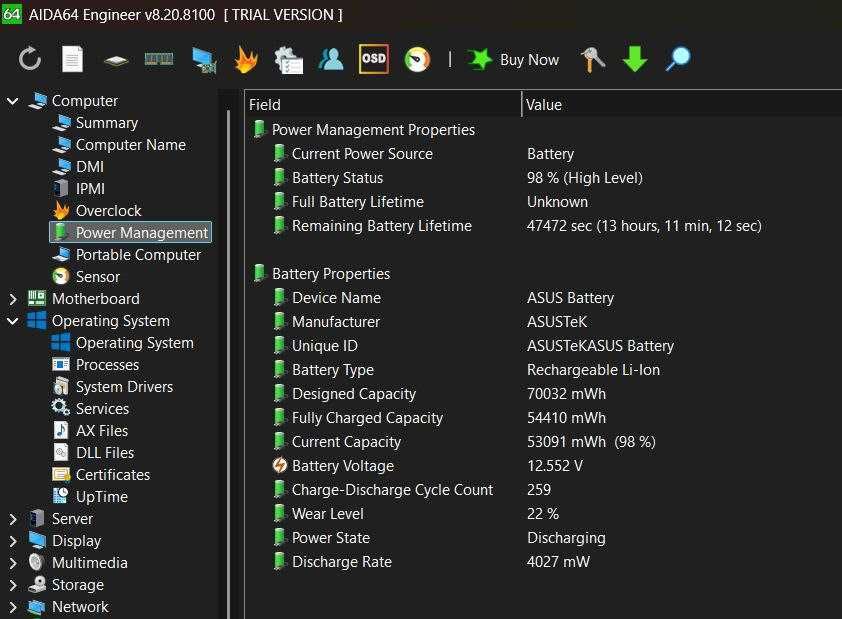842x619 pixels.
Task: Launch the flame stability test icon
Action: (246, 59)
